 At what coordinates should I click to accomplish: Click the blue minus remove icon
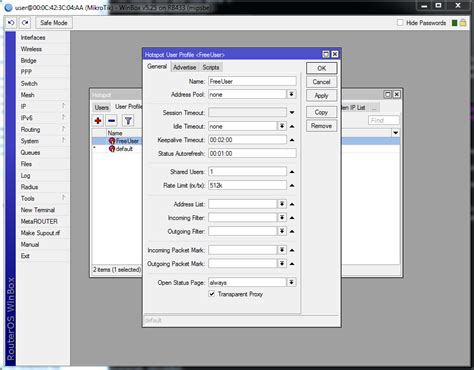click(x=112, y=121)
